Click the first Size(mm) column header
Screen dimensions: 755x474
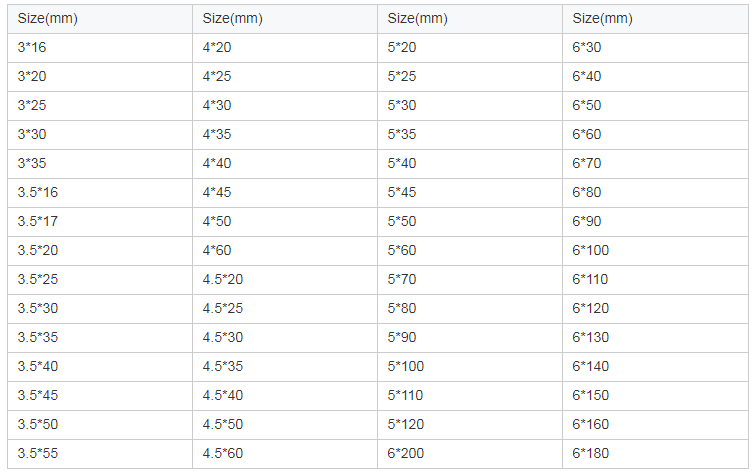(100, 19)
